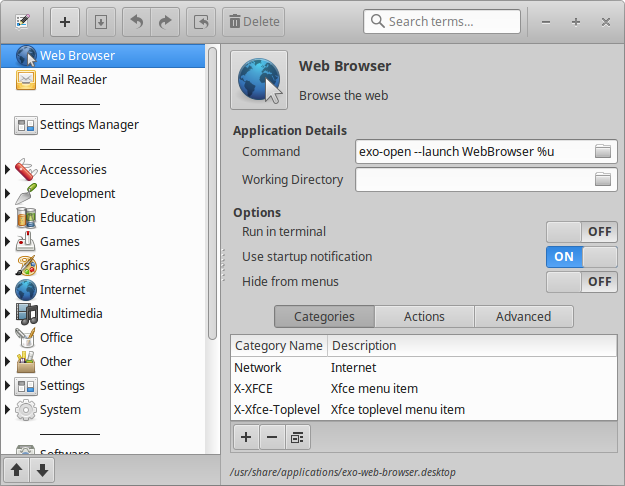The width and height of the screenshot is (625, 486).
Task: Click the undo arrow in toolbar
Action: point(137,21)
